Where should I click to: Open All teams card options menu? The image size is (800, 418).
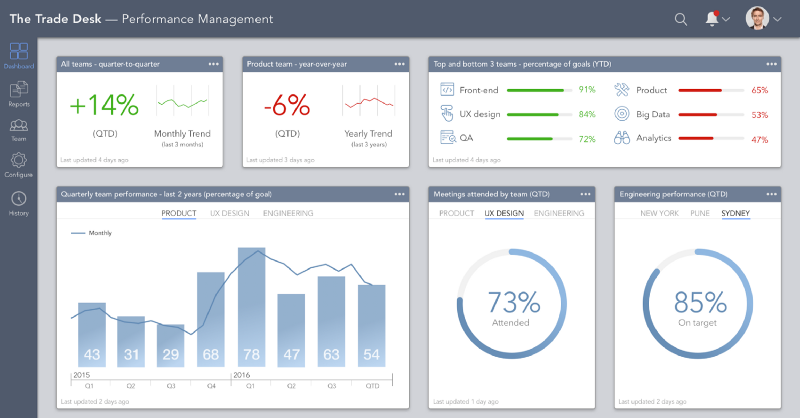(213, 64)
